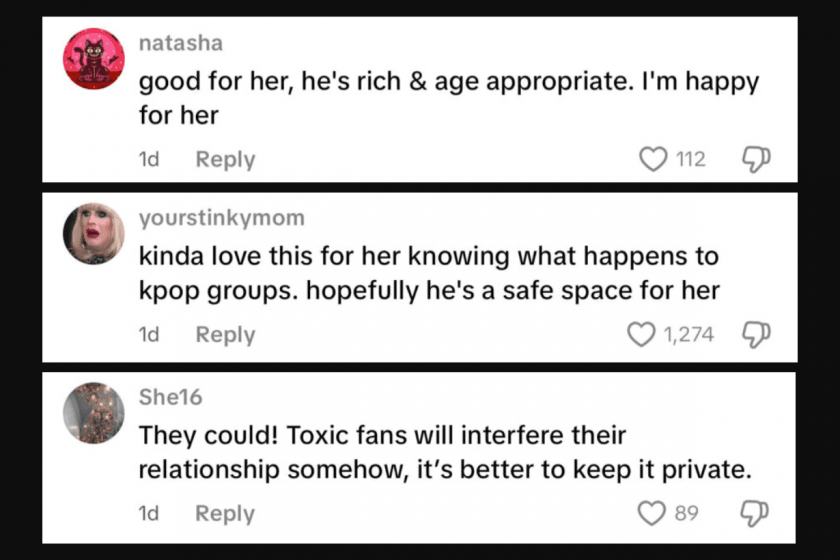
Task: Open She16's profile picture
Action: pyautogui.click(x=93, y=412)
